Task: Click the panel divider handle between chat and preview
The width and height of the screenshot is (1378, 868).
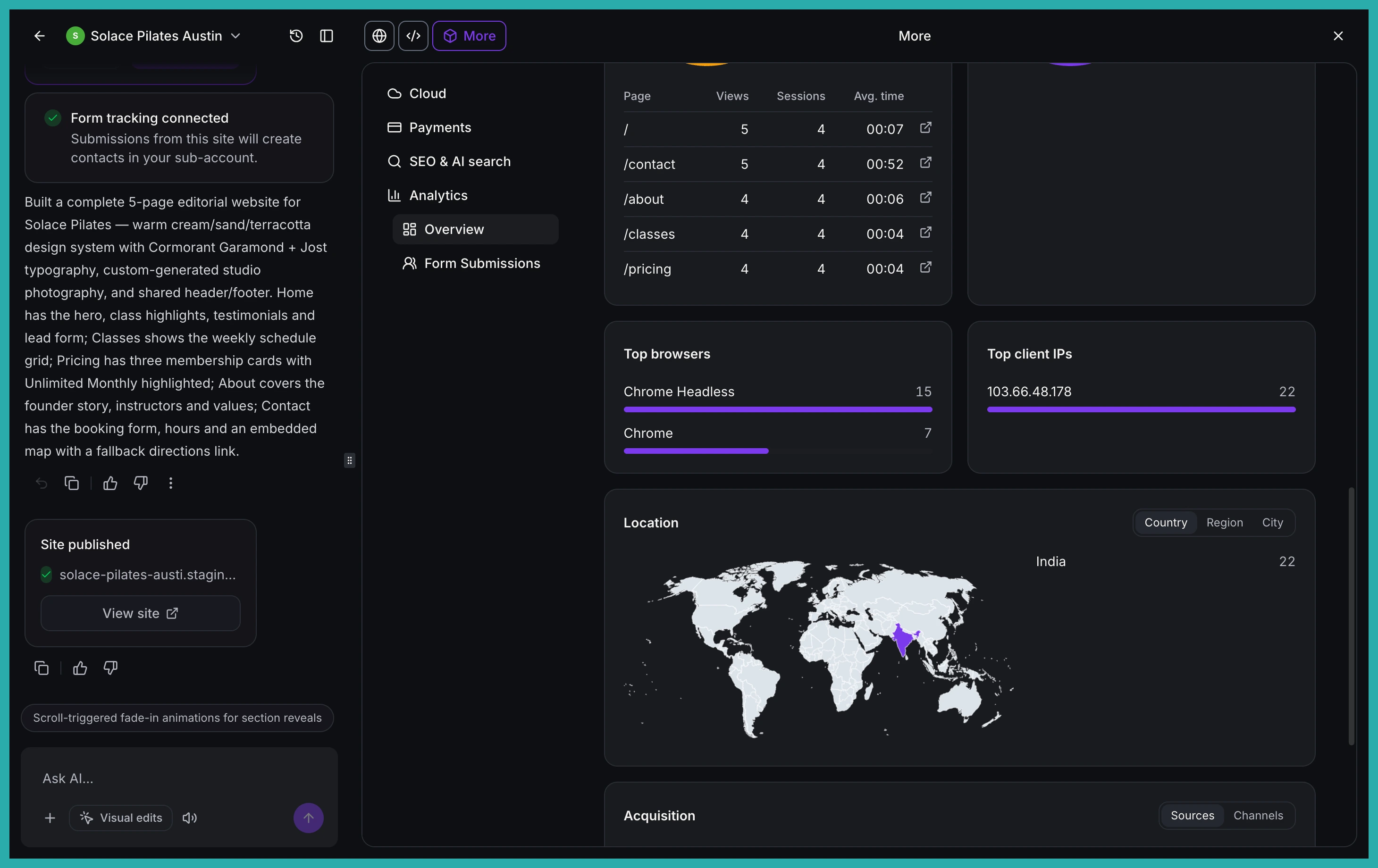Action: coord(350,460)
